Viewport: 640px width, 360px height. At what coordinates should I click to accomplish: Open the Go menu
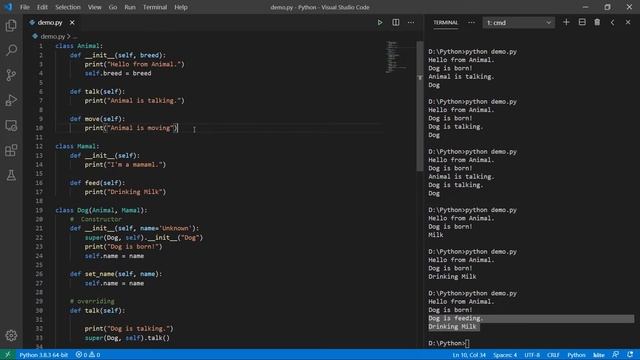[x=113, y=7]
